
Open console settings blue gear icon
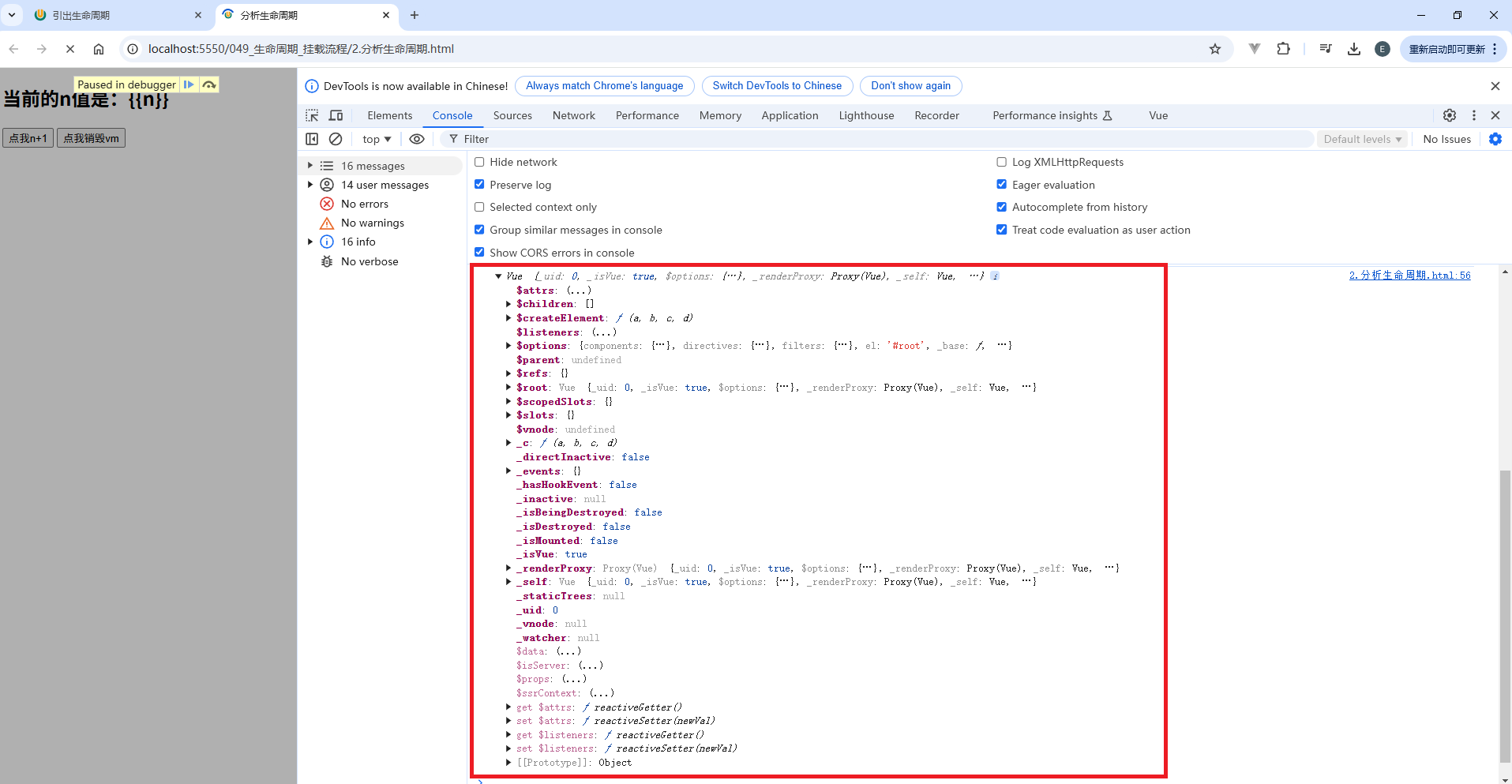point(1495,139)
